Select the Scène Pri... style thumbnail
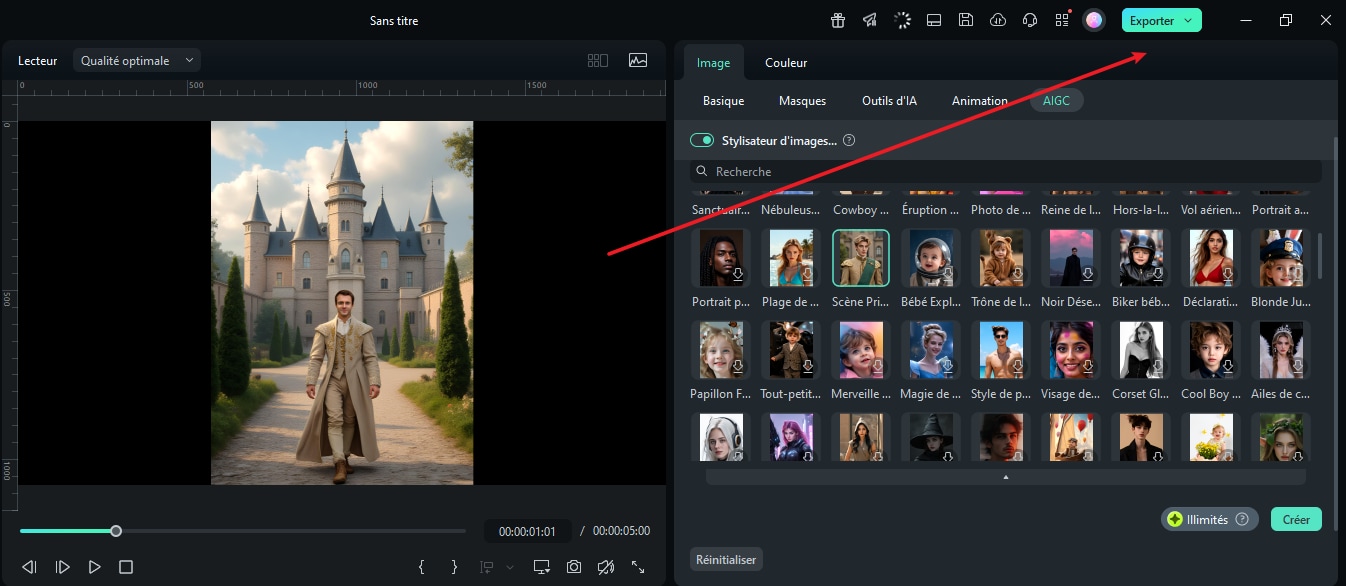The image size is (1346, 586). [861, 258]
